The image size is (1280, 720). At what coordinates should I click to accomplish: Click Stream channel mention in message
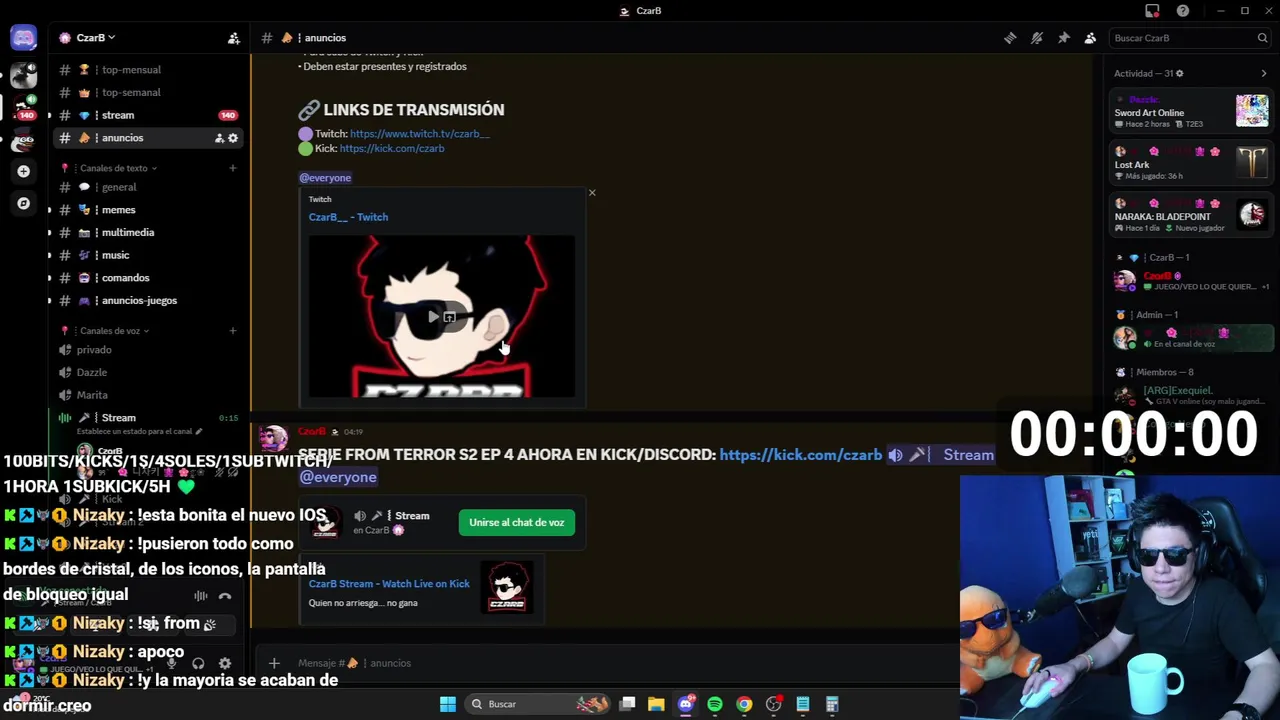(x=940, y=455)
